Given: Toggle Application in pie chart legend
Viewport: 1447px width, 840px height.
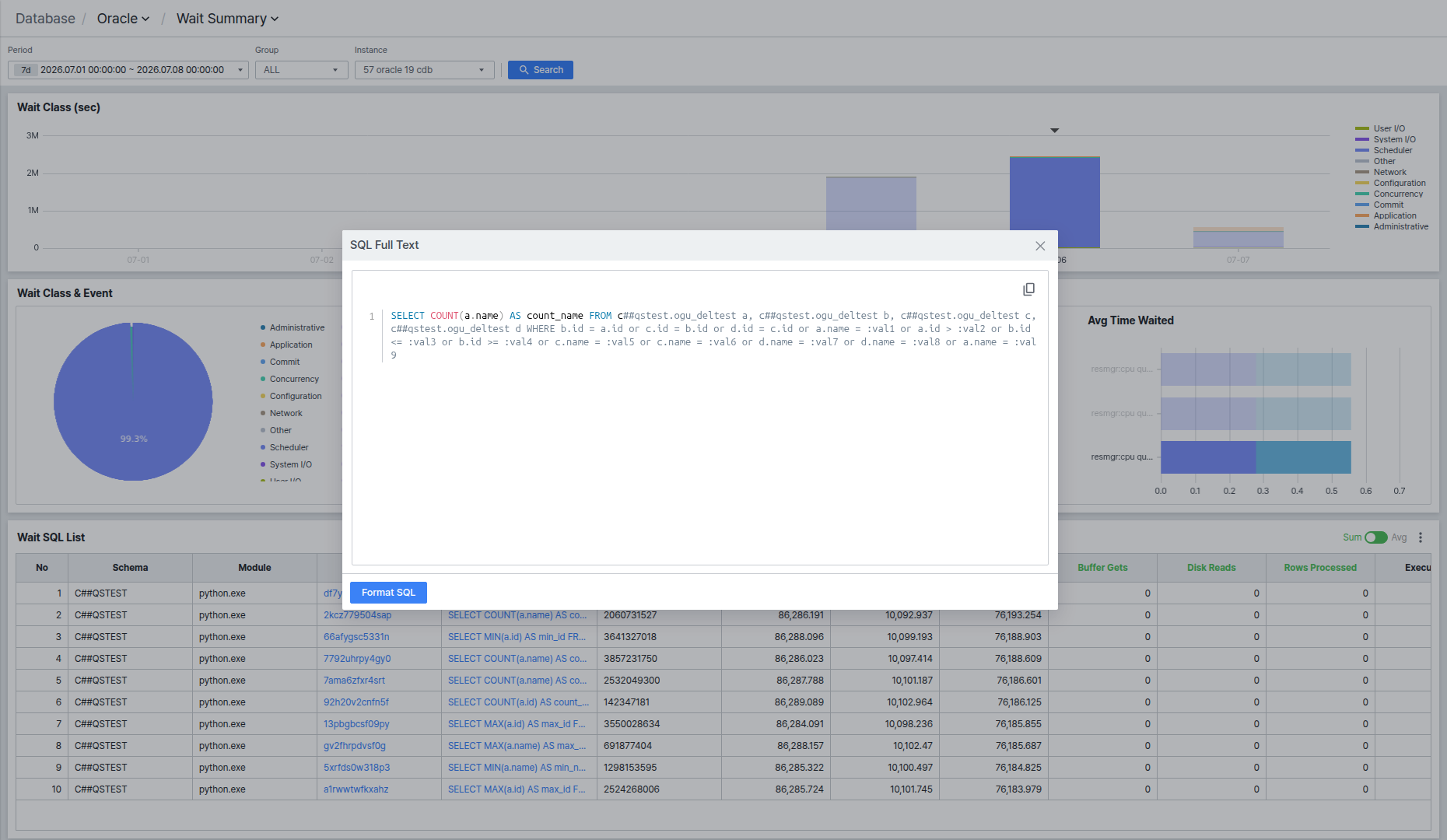Looking at the screenshot, I should point(286,345).
